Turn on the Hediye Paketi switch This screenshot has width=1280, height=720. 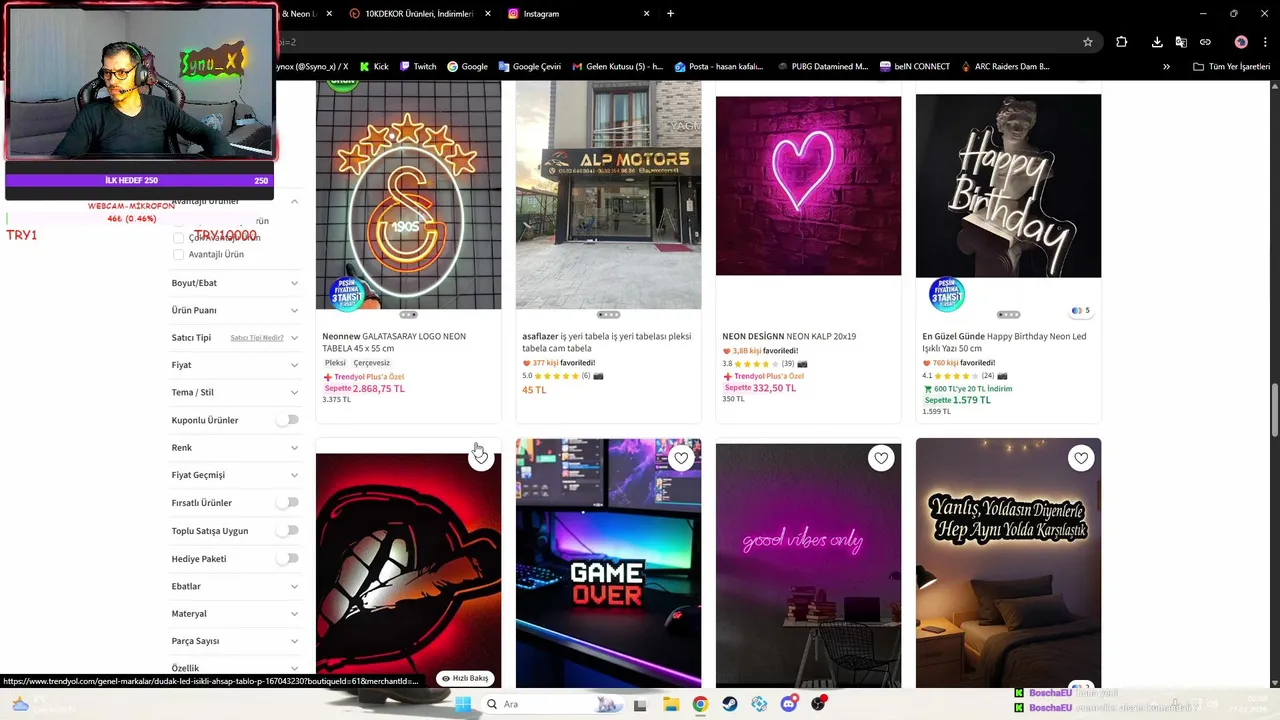click(288, 559)
